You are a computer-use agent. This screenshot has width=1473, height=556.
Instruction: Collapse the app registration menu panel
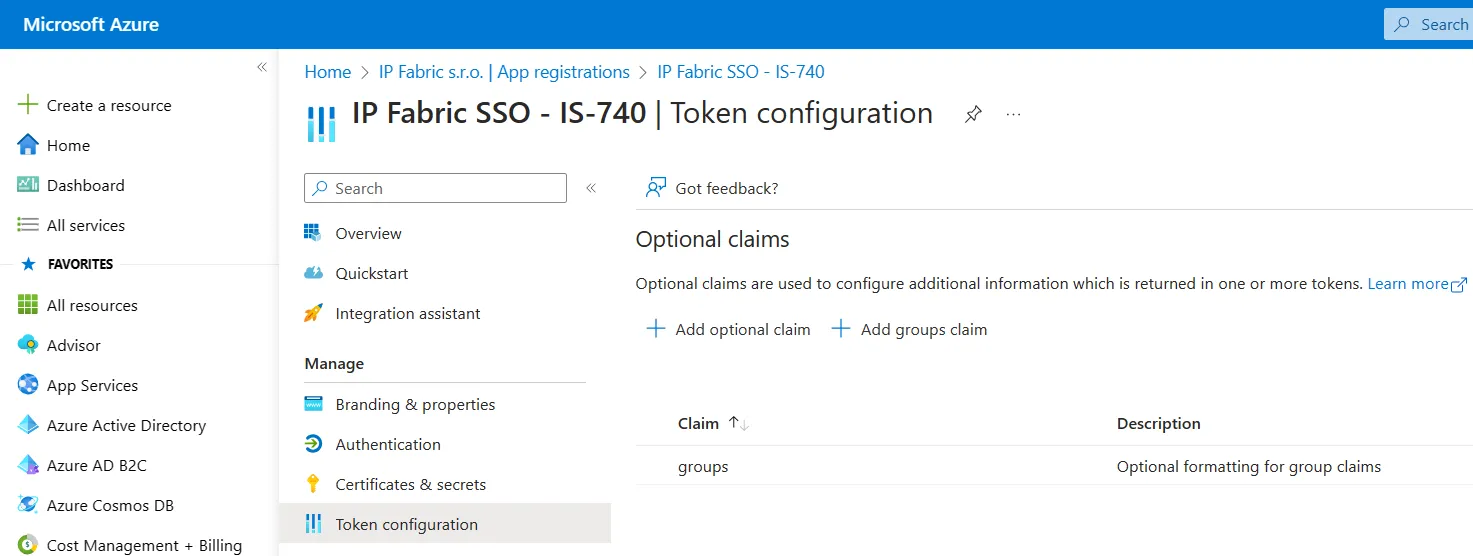[x=591, y=188]
